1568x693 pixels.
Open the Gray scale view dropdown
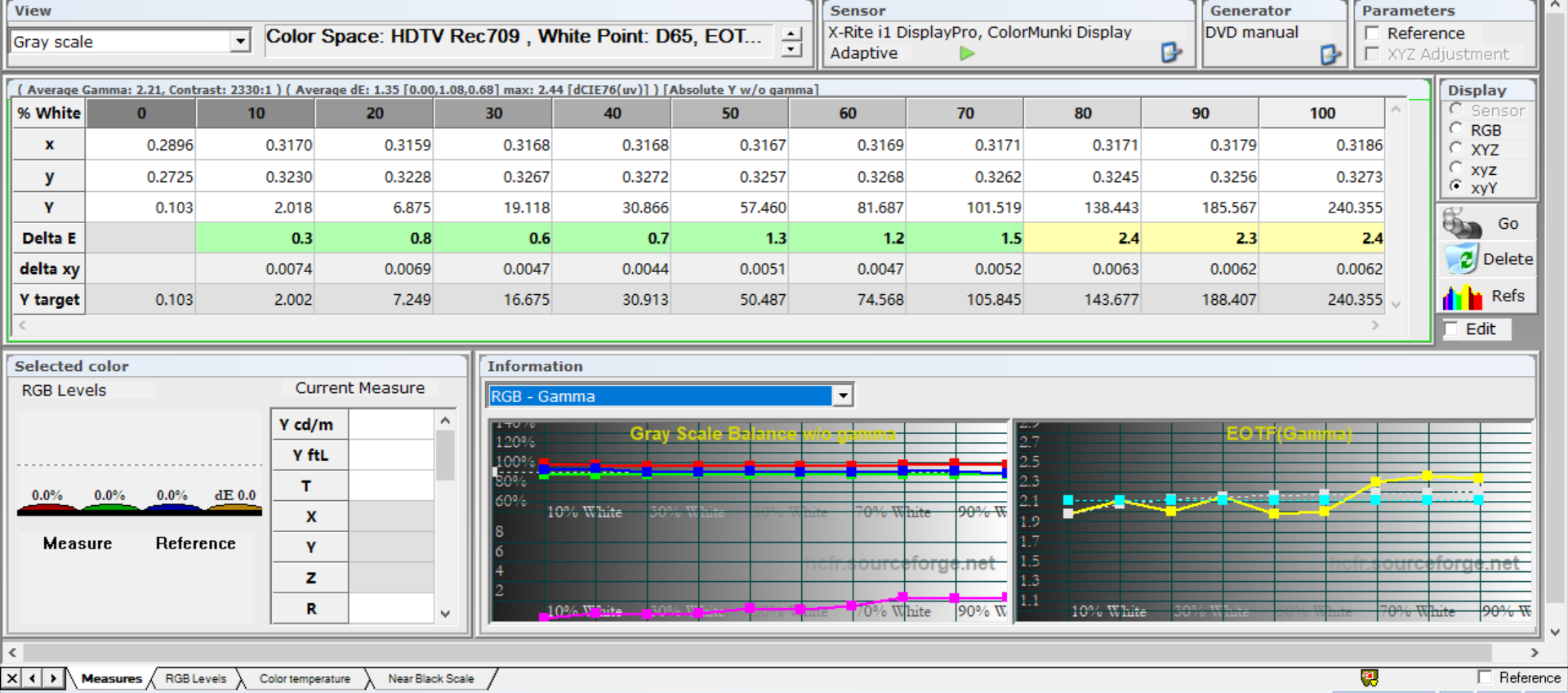coord(240,42)
